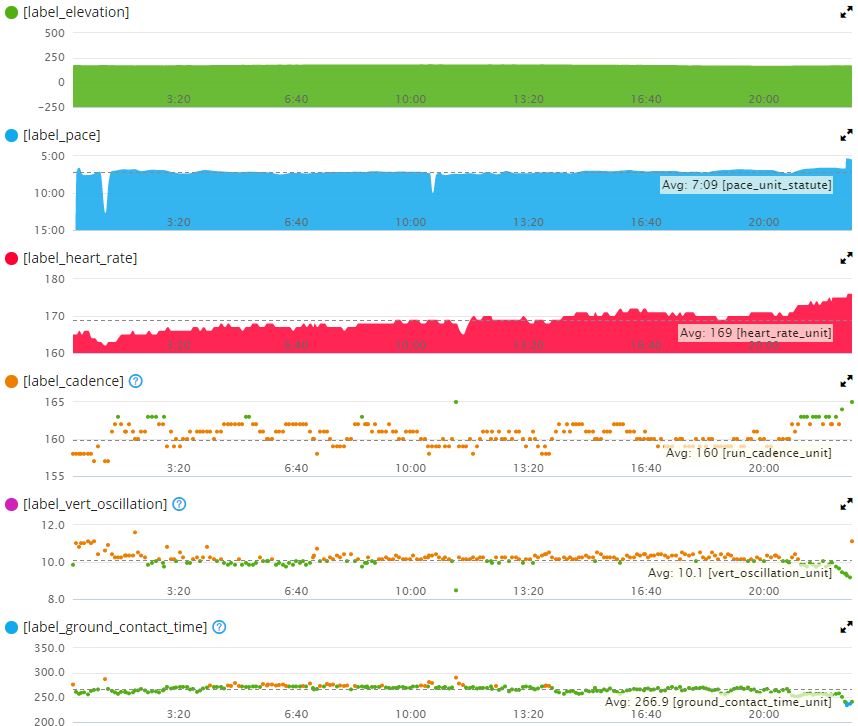The width and height of the screenshot is (858, 726).
Task: Open help for ground contact time
Action: click(219, 627)
